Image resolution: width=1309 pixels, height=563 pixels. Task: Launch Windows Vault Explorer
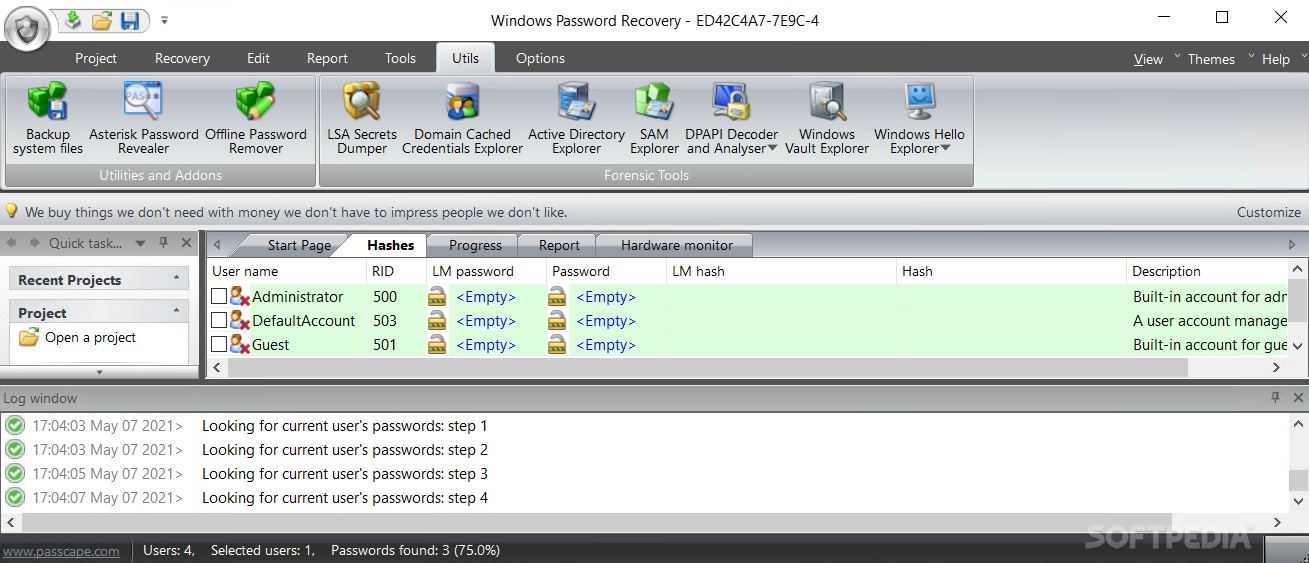coord(827,119)
